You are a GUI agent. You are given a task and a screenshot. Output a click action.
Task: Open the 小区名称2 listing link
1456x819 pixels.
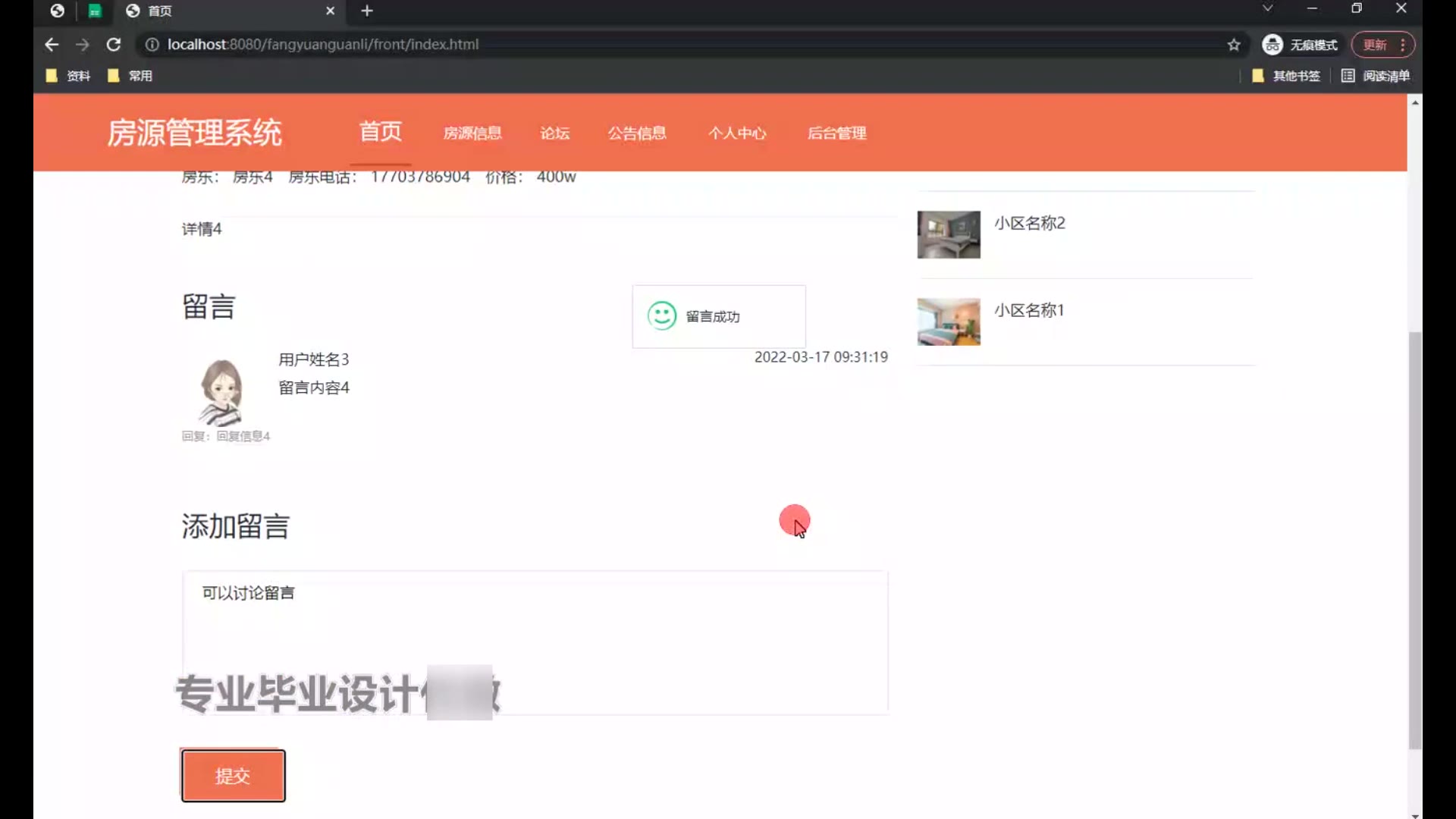click(1029, 223)
